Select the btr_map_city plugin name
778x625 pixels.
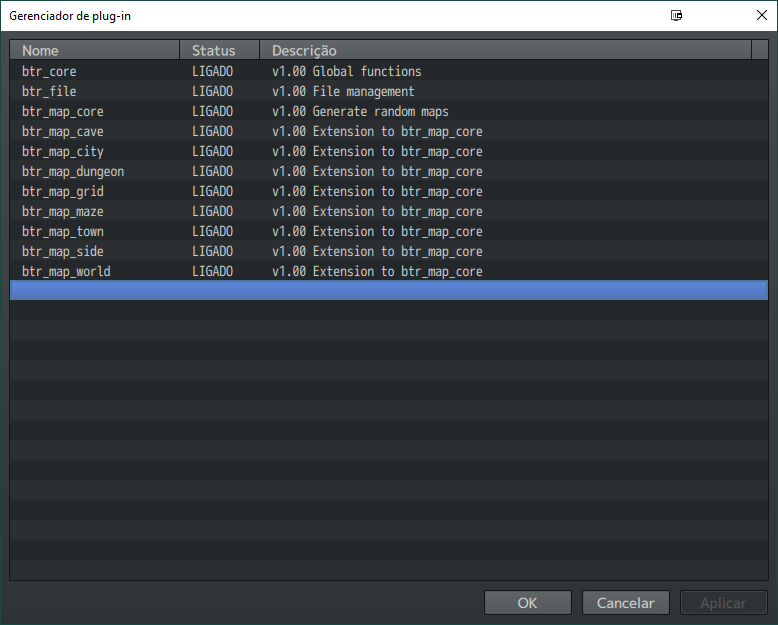click(x=63, y=151)
